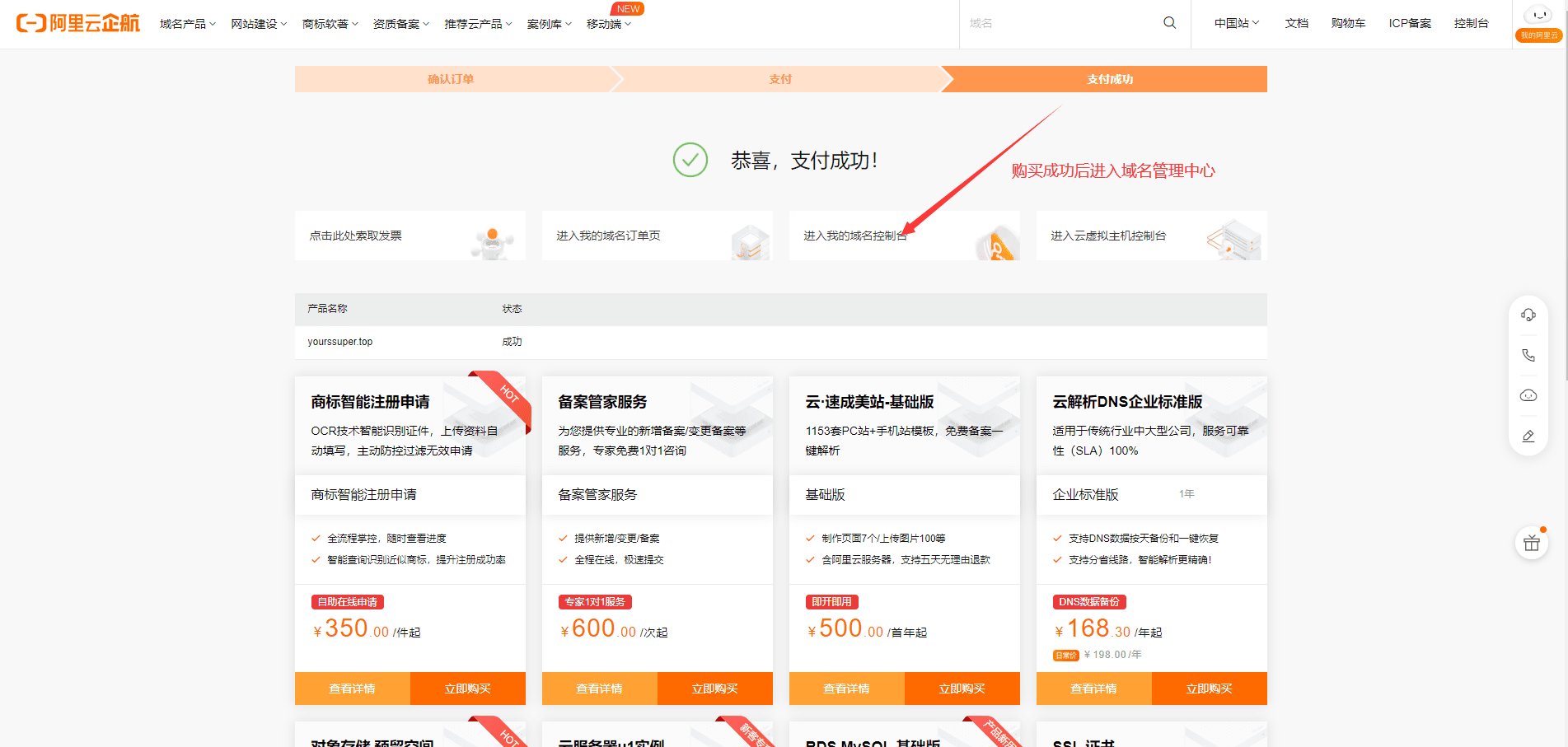Viewport: 1568px width, 747px height.
Task: Open the chatbot cloud icon in sidebar
Action: tap(1528, 395)
